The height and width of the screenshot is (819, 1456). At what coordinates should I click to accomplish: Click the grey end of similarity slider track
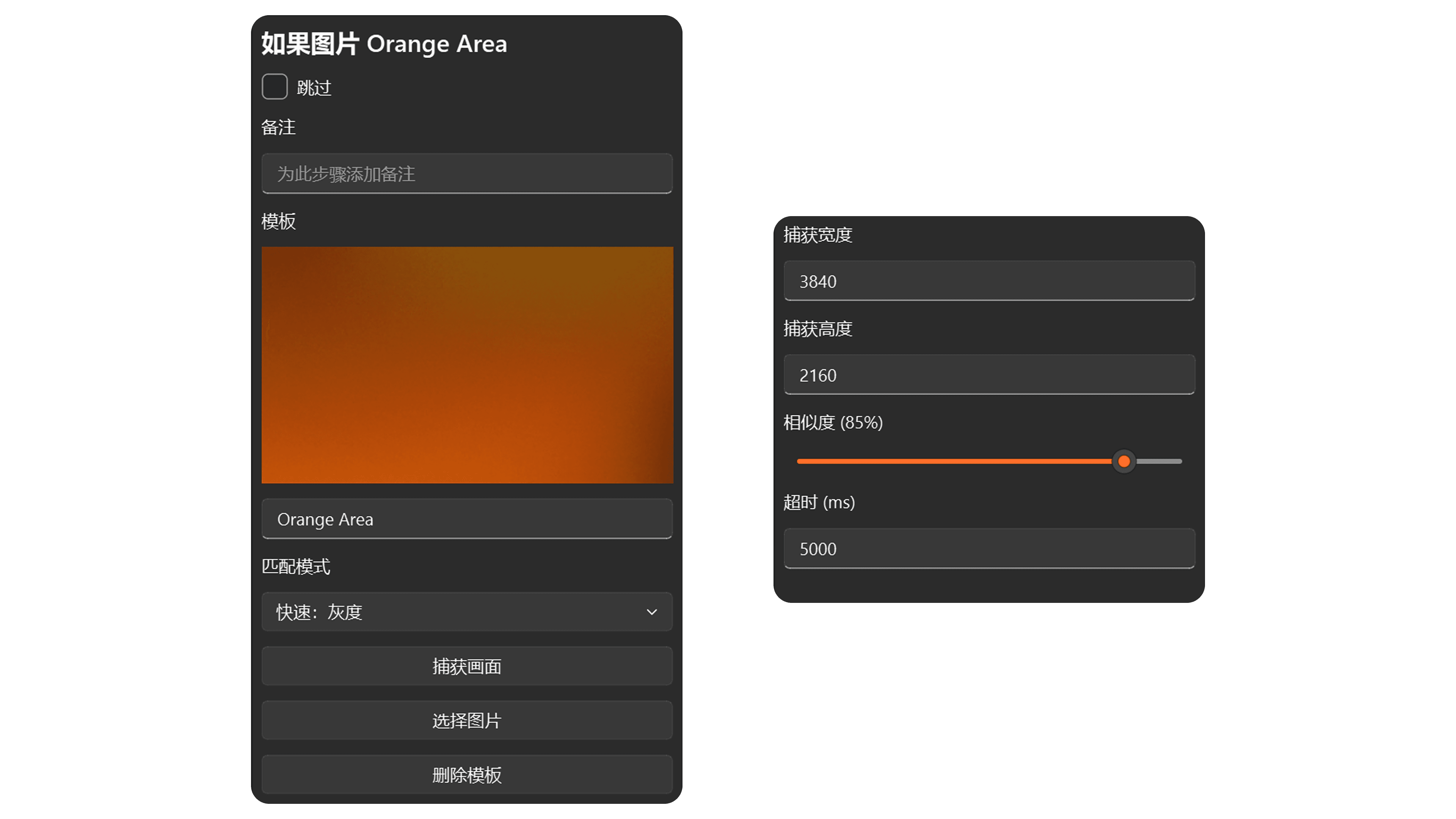[1159, 462]
